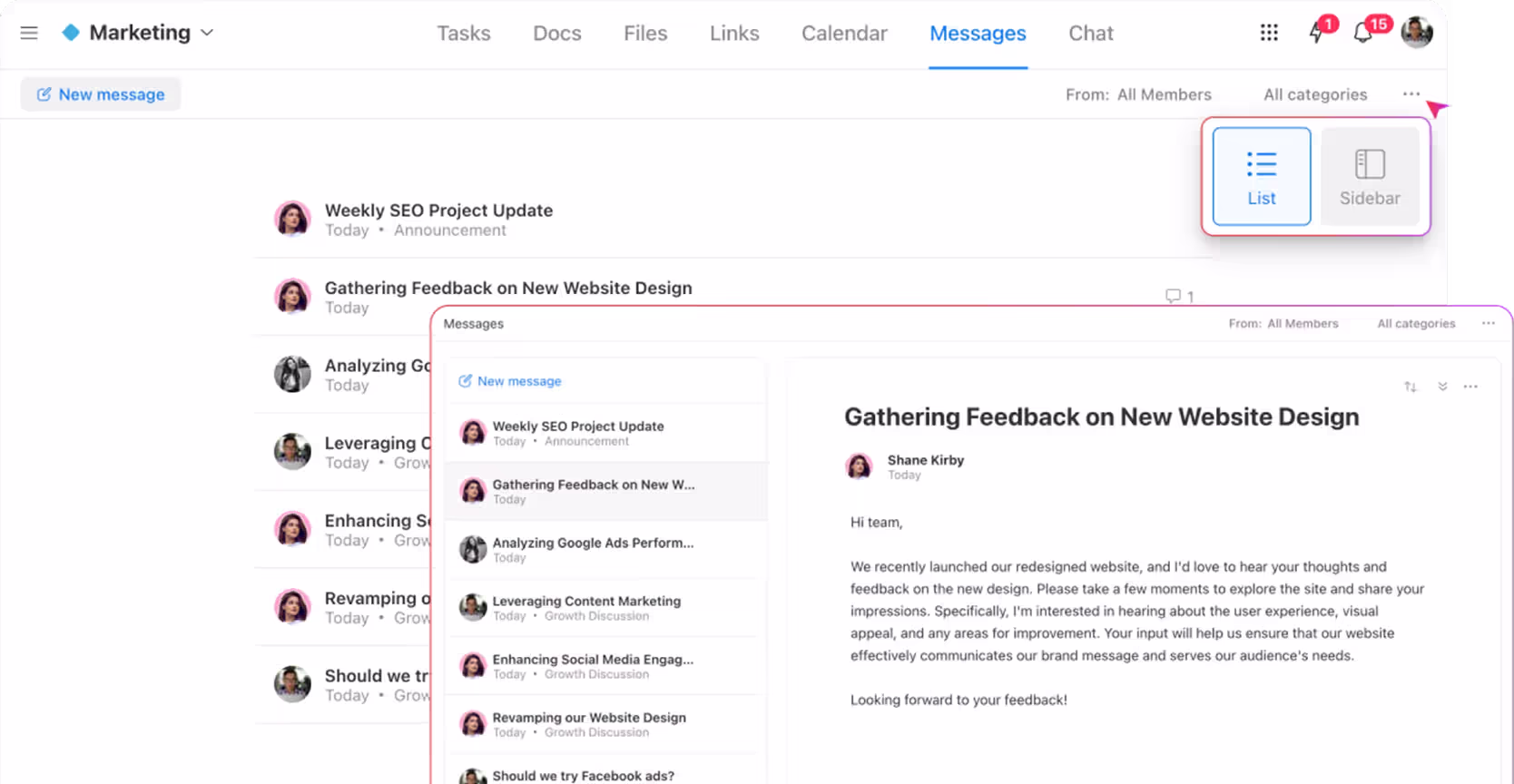Open the hamburger navigation menu
Image resolution: width=1514 pixels, height=784 pixels.
click(29, 33)
